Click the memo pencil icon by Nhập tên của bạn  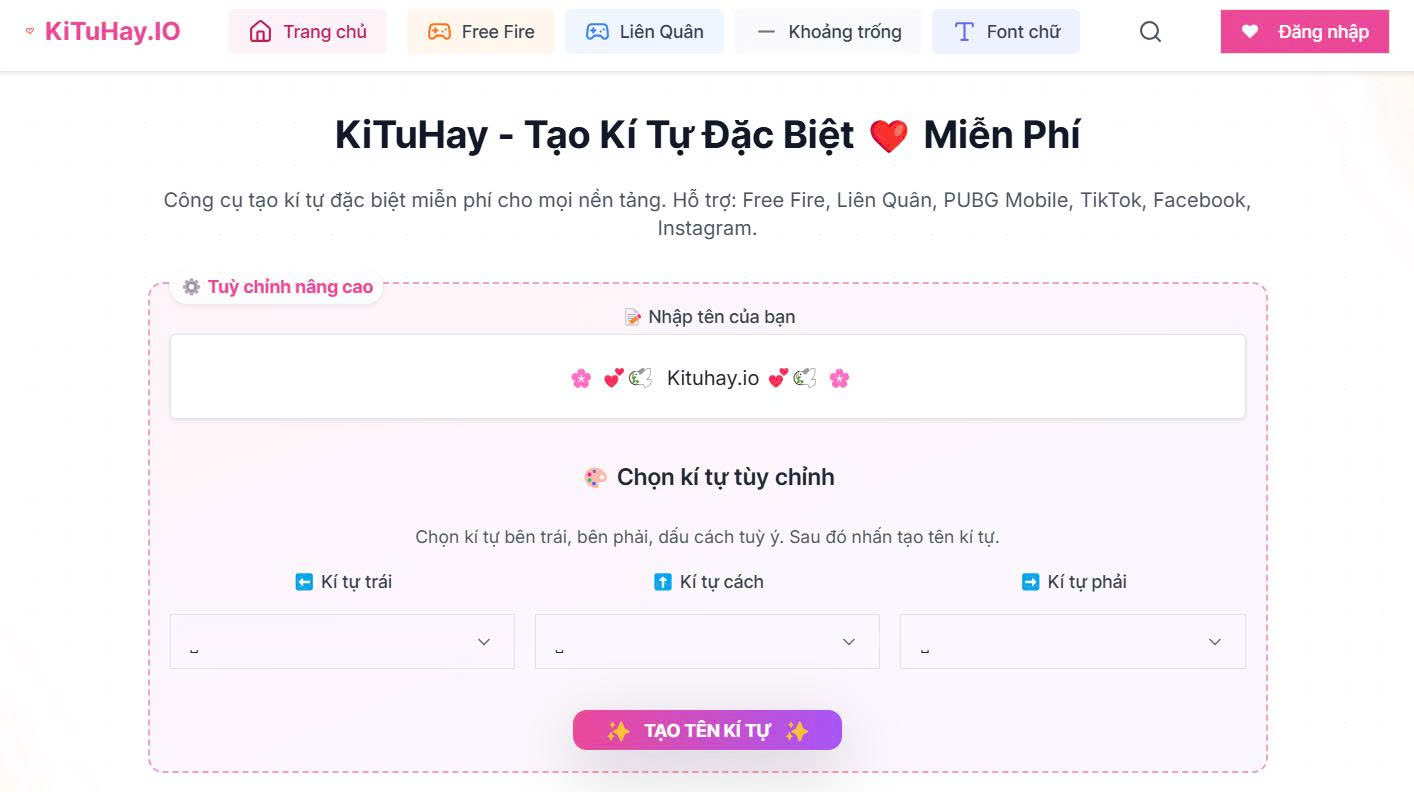[632, 317]
